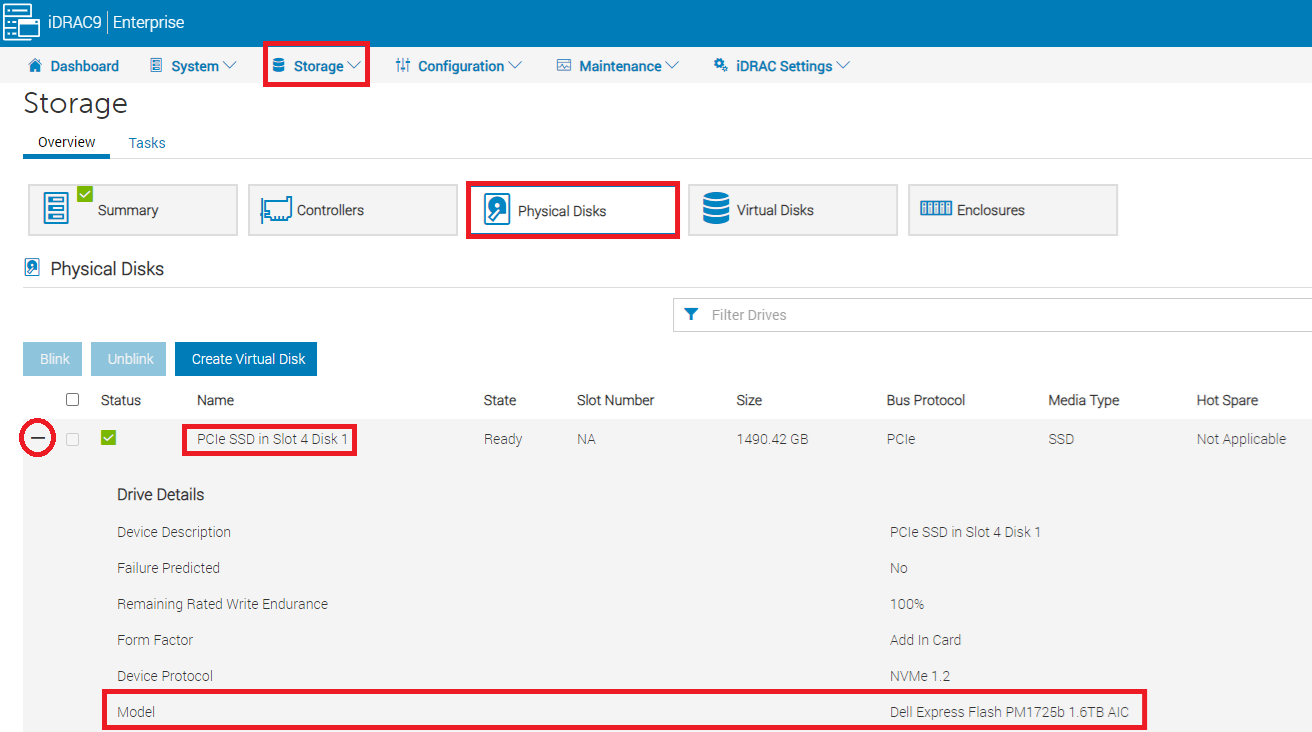Click the filter funnel icon
1312x732 pixels.
click(x=691, y=314)
